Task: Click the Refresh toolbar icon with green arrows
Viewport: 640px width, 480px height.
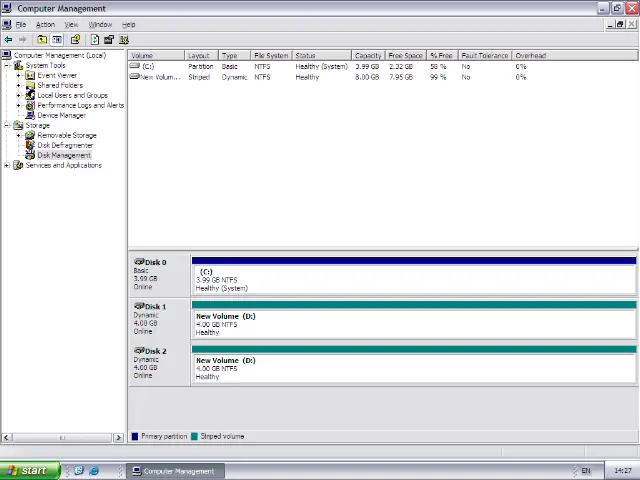Action: [x=95, y=40]
